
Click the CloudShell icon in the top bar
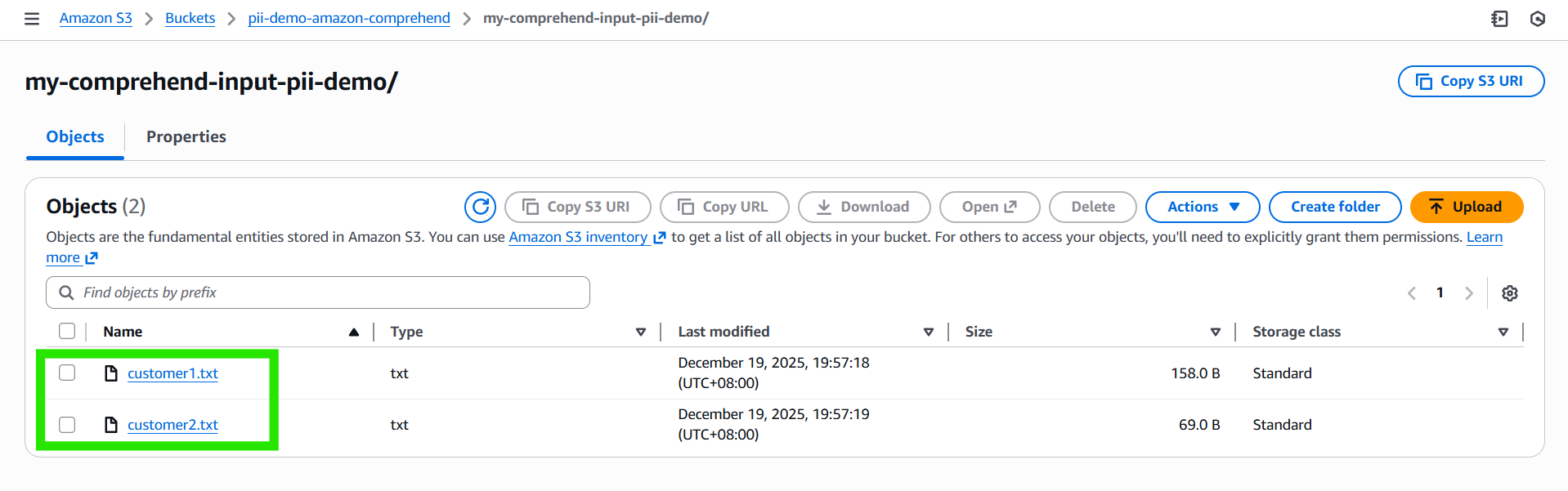1499,18
